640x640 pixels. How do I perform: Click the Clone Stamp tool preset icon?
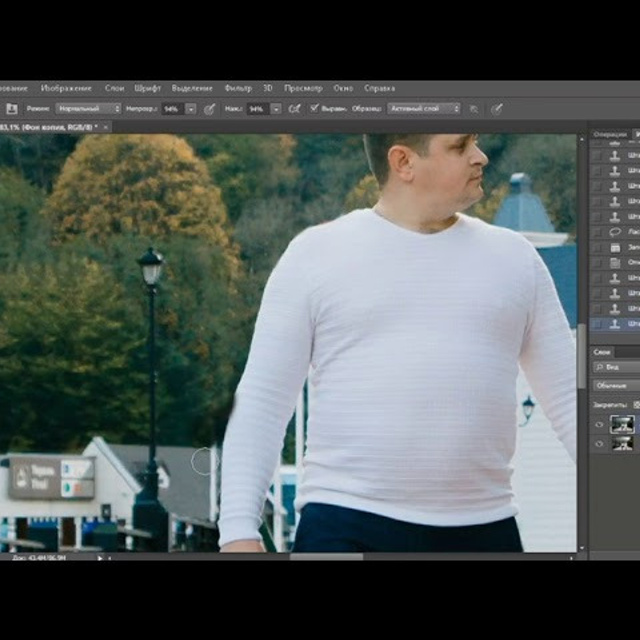click(12, 108)
